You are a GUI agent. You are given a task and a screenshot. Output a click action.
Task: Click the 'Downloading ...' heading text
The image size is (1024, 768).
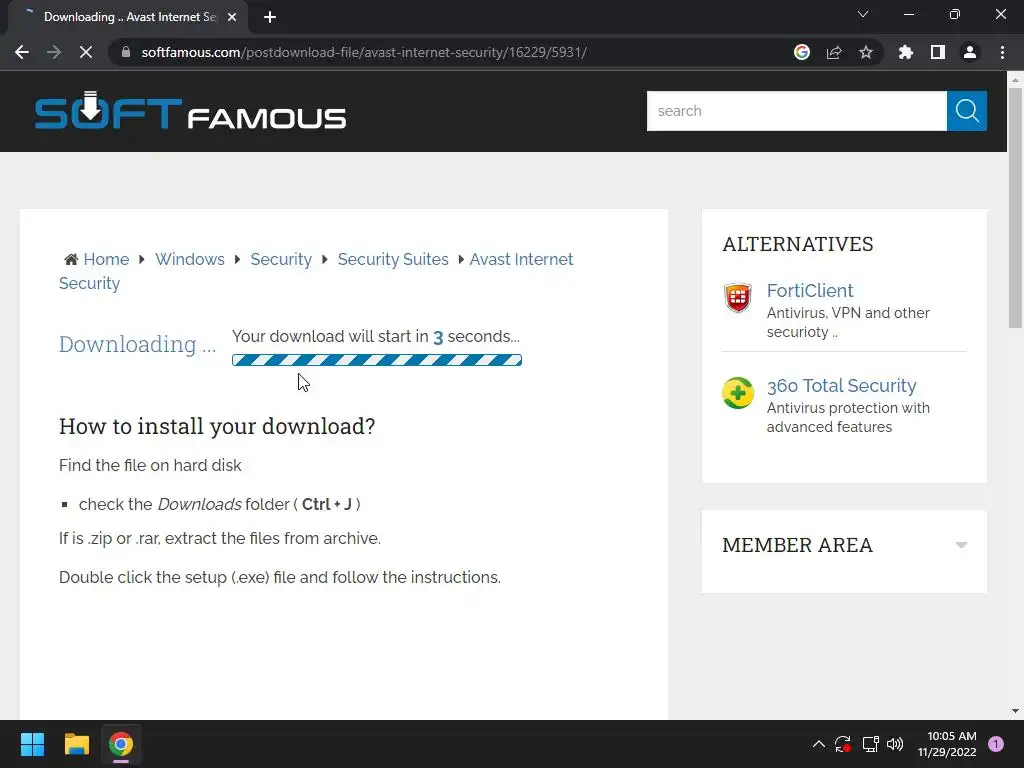pyautogui.click(x=137, y=344)
